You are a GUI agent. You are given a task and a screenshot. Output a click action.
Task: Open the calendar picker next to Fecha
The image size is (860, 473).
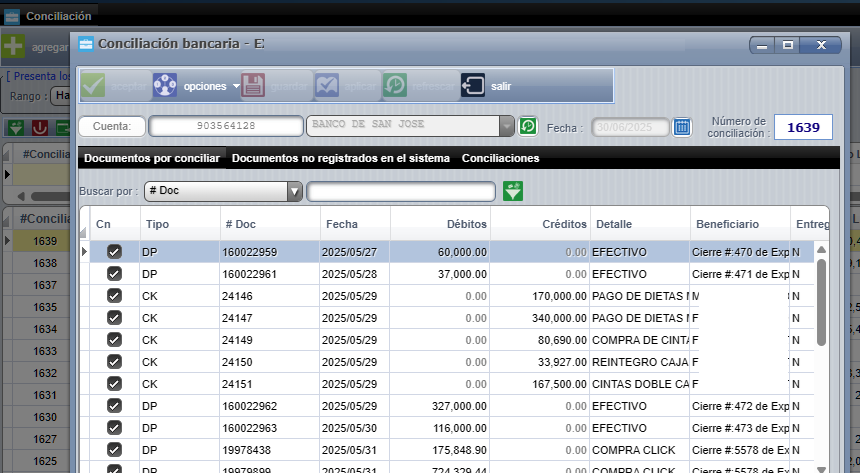click(682, 127)
